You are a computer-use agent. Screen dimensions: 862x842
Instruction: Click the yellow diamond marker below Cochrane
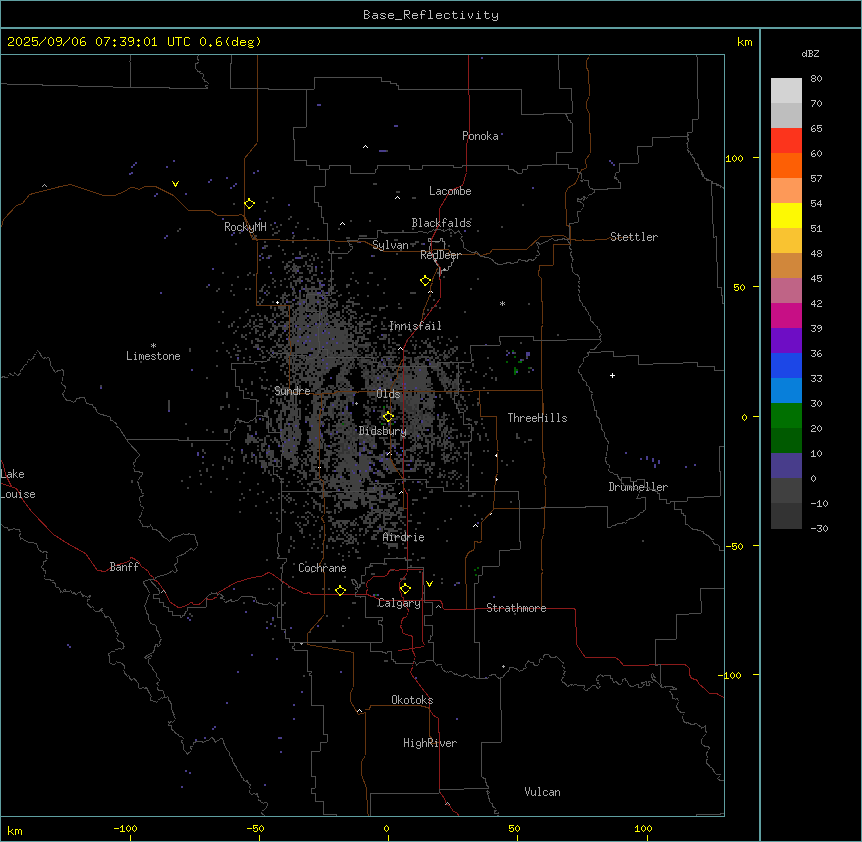coord(340,590)
